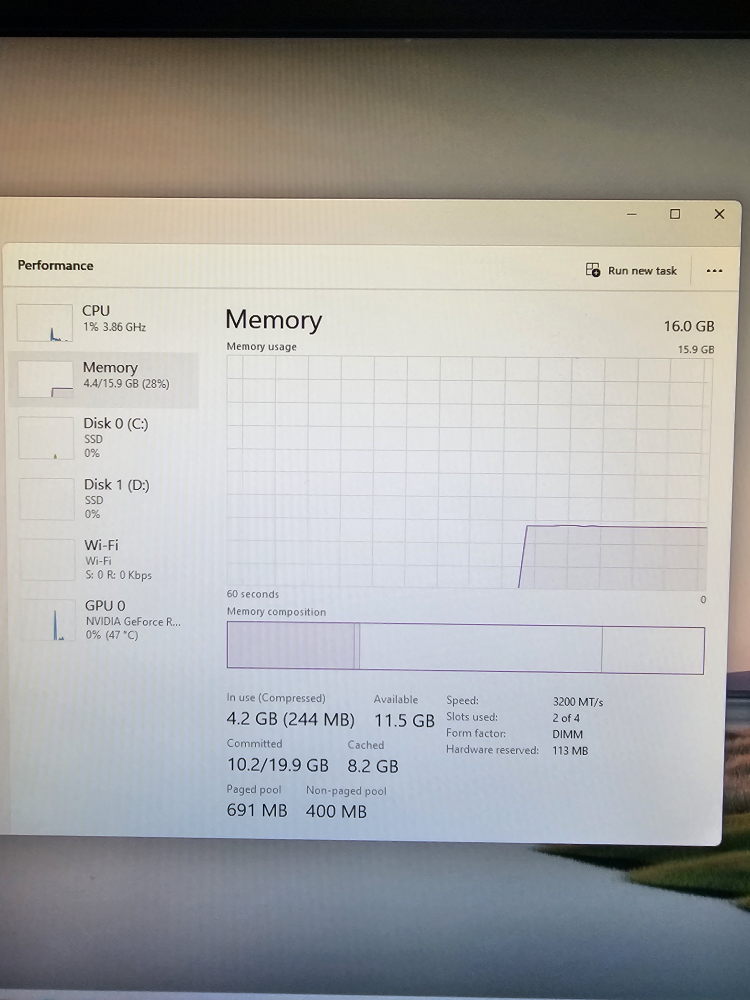Image resolution: width=750 pixels, height=1000 pixels.
Task: Minimize the Task Manager window
Action: (x=631, y=214)
